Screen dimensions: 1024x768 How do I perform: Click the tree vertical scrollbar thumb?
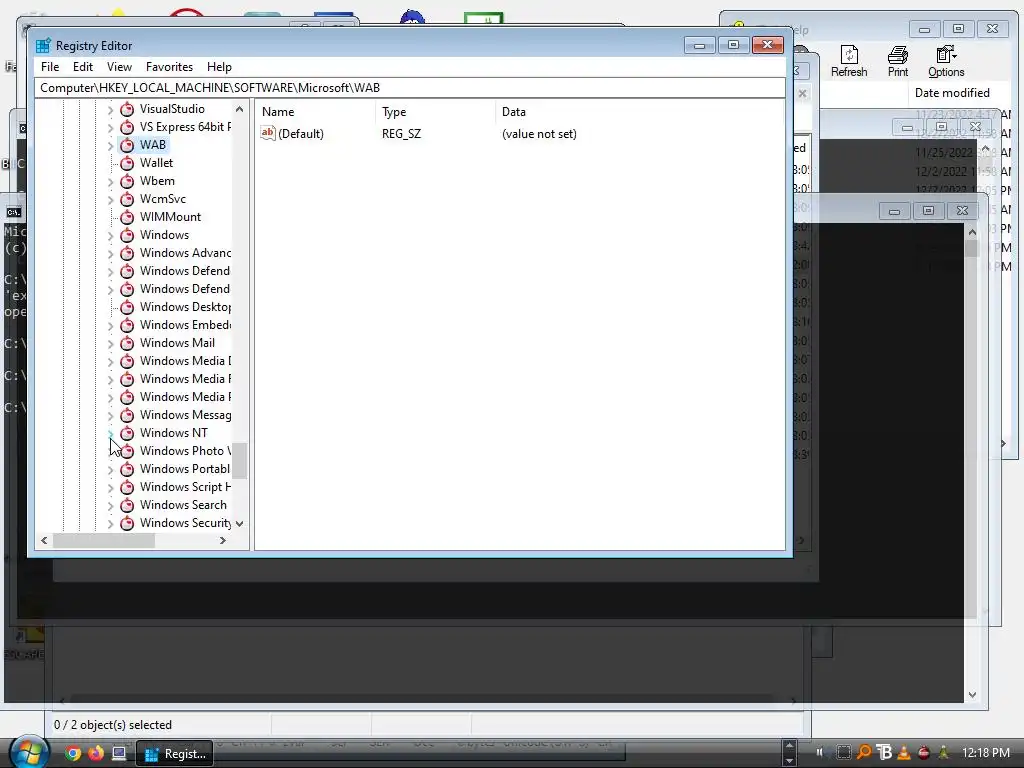click(240, 460)
